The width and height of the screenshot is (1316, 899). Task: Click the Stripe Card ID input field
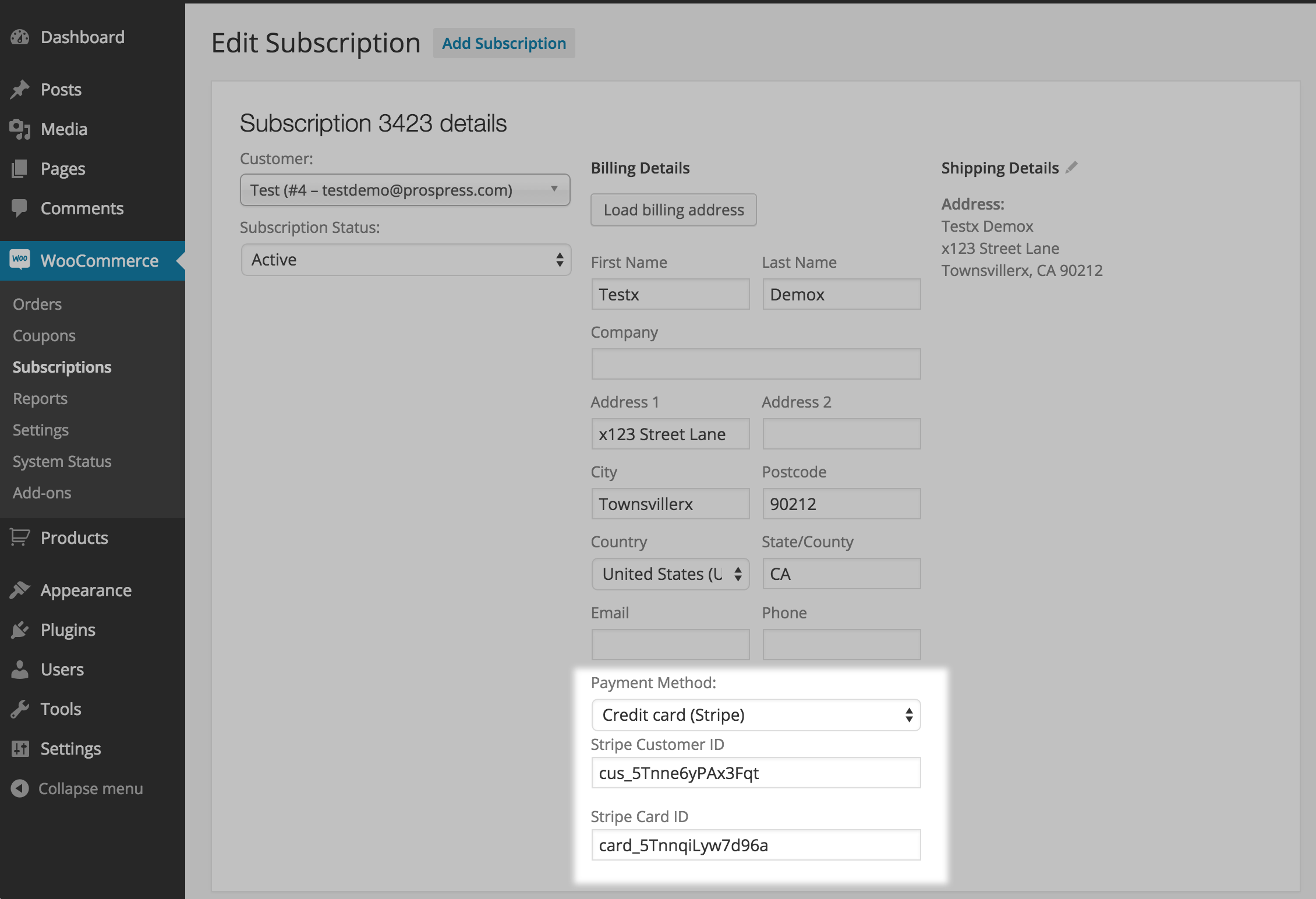tap(754, 845)
